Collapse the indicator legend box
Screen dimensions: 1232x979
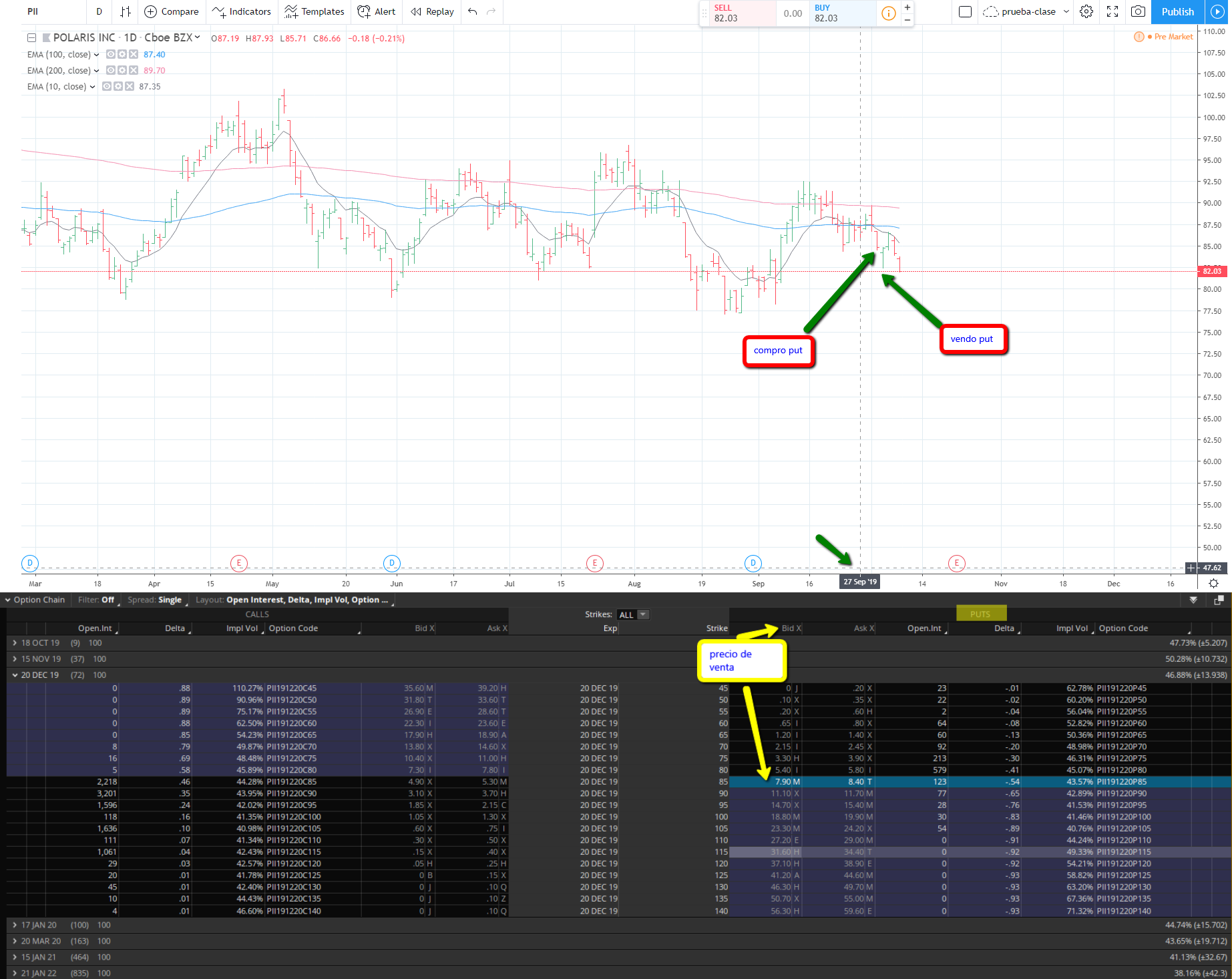point(31,38)
